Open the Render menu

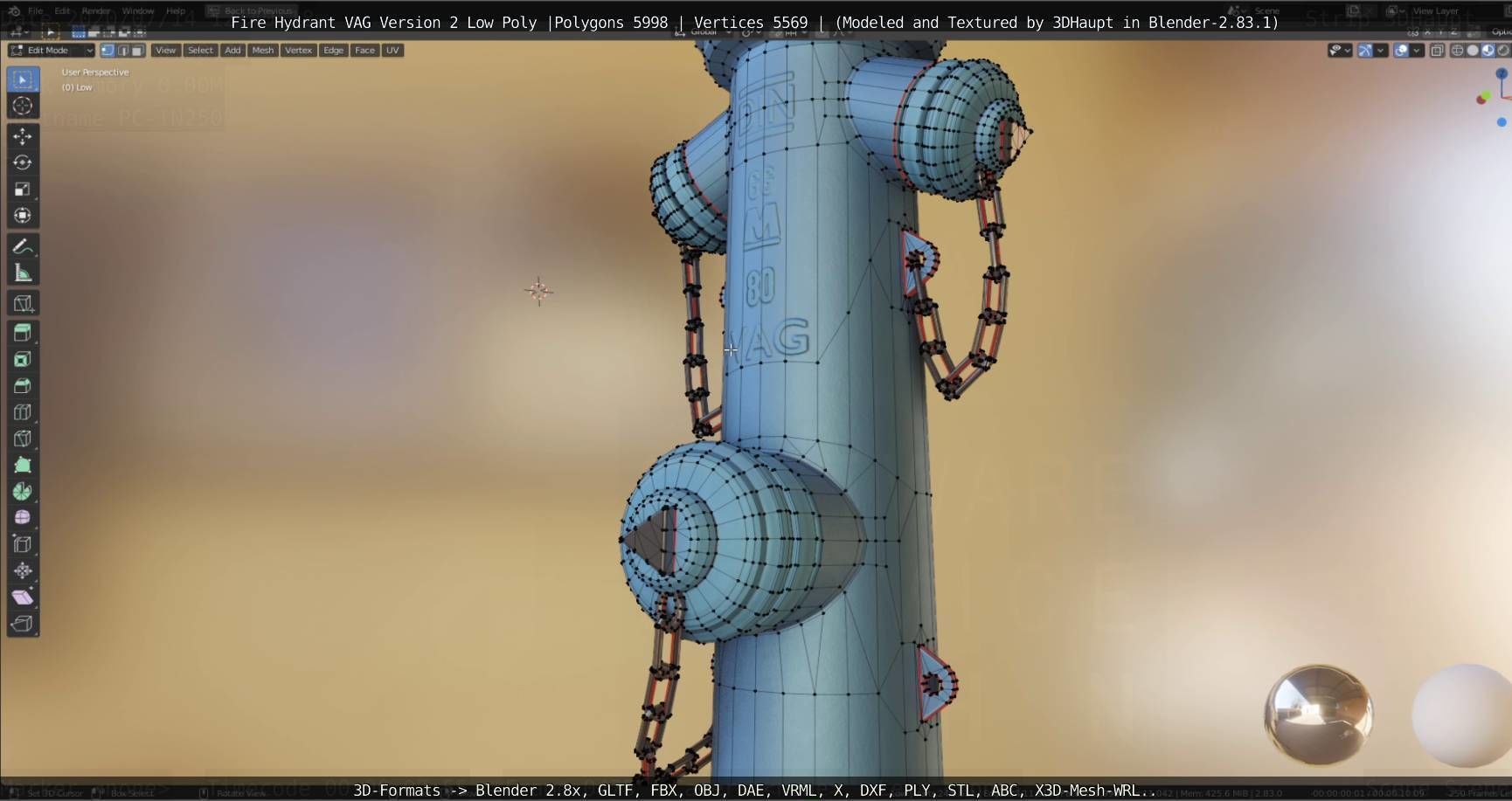(96, 10)
